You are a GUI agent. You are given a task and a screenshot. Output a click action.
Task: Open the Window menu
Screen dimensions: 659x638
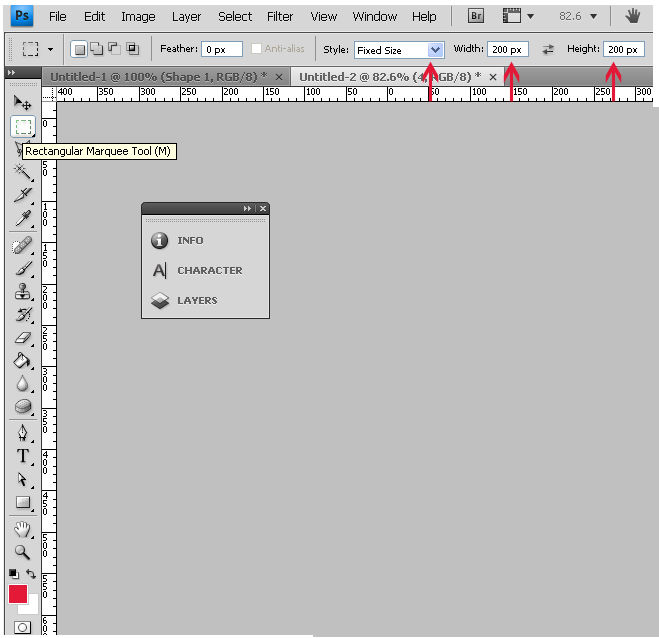[x=374, y=16]
